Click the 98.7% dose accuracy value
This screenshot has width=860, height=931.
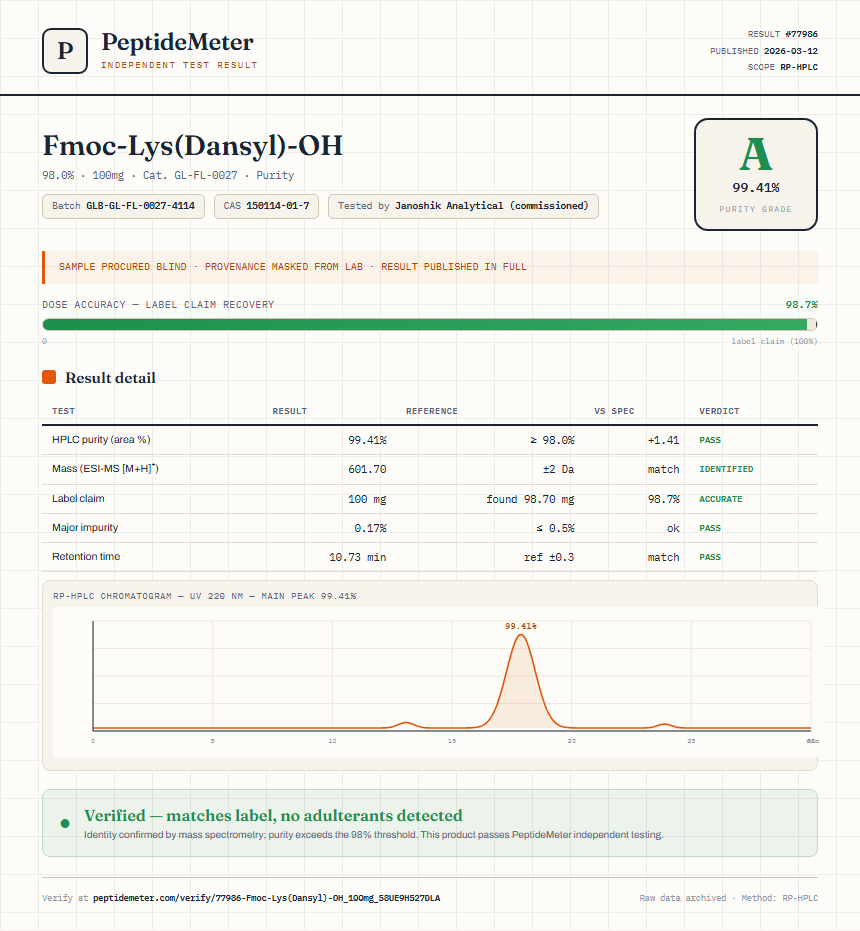pyautogui.click(x=801, y=305)
